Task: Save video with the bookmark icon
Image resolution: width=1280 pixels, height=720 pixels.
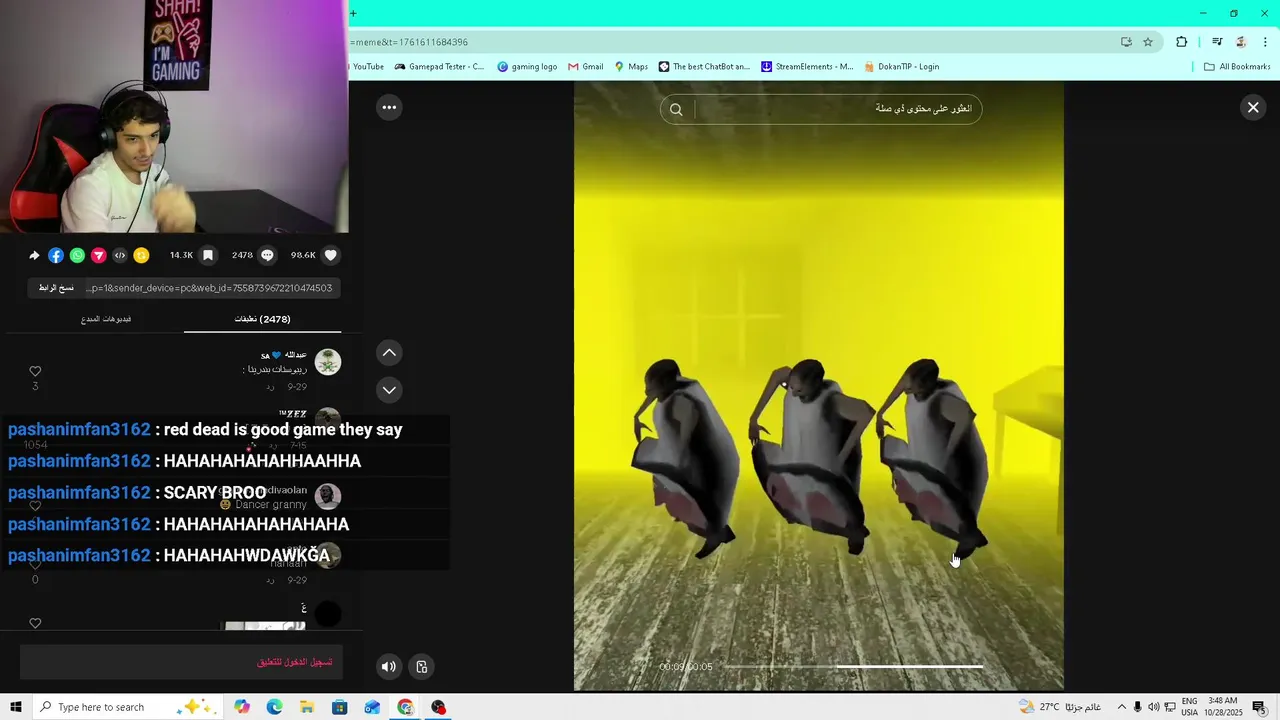Action: (208, 255)
